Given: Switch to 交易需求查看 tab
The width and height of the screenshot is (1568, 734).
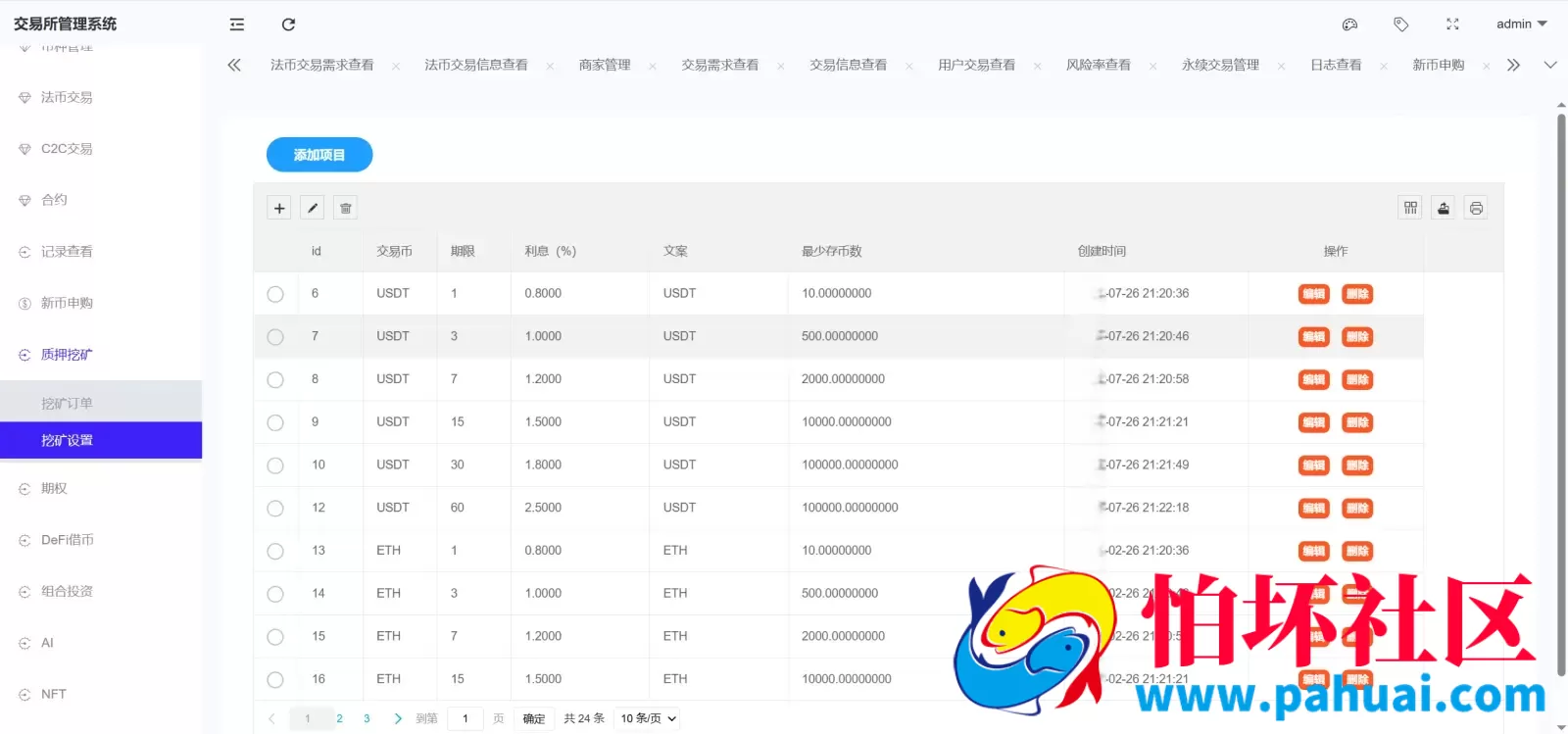Looking at the screenshot, I should 720,65.
